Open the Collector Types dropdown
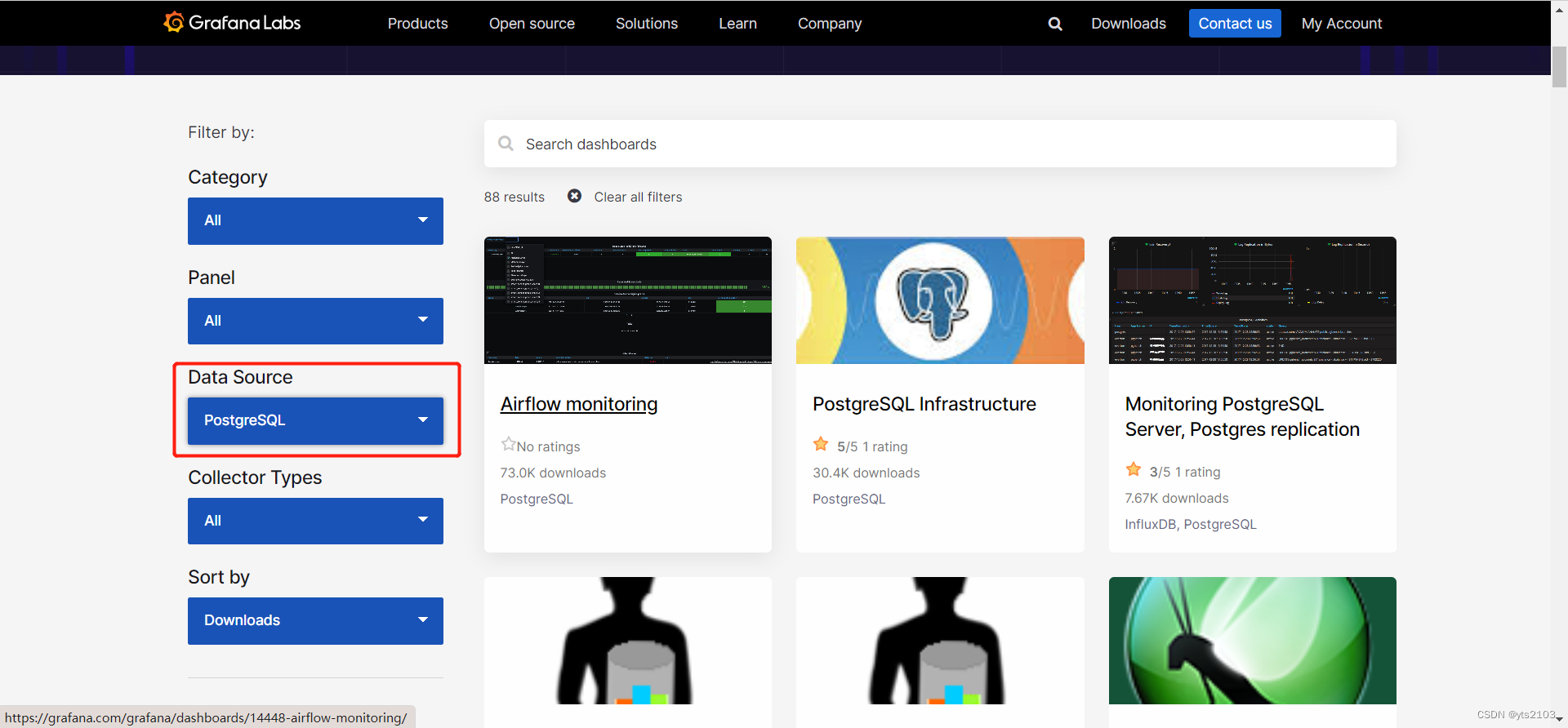The image size is (1568, 728). tap(315, 521)
